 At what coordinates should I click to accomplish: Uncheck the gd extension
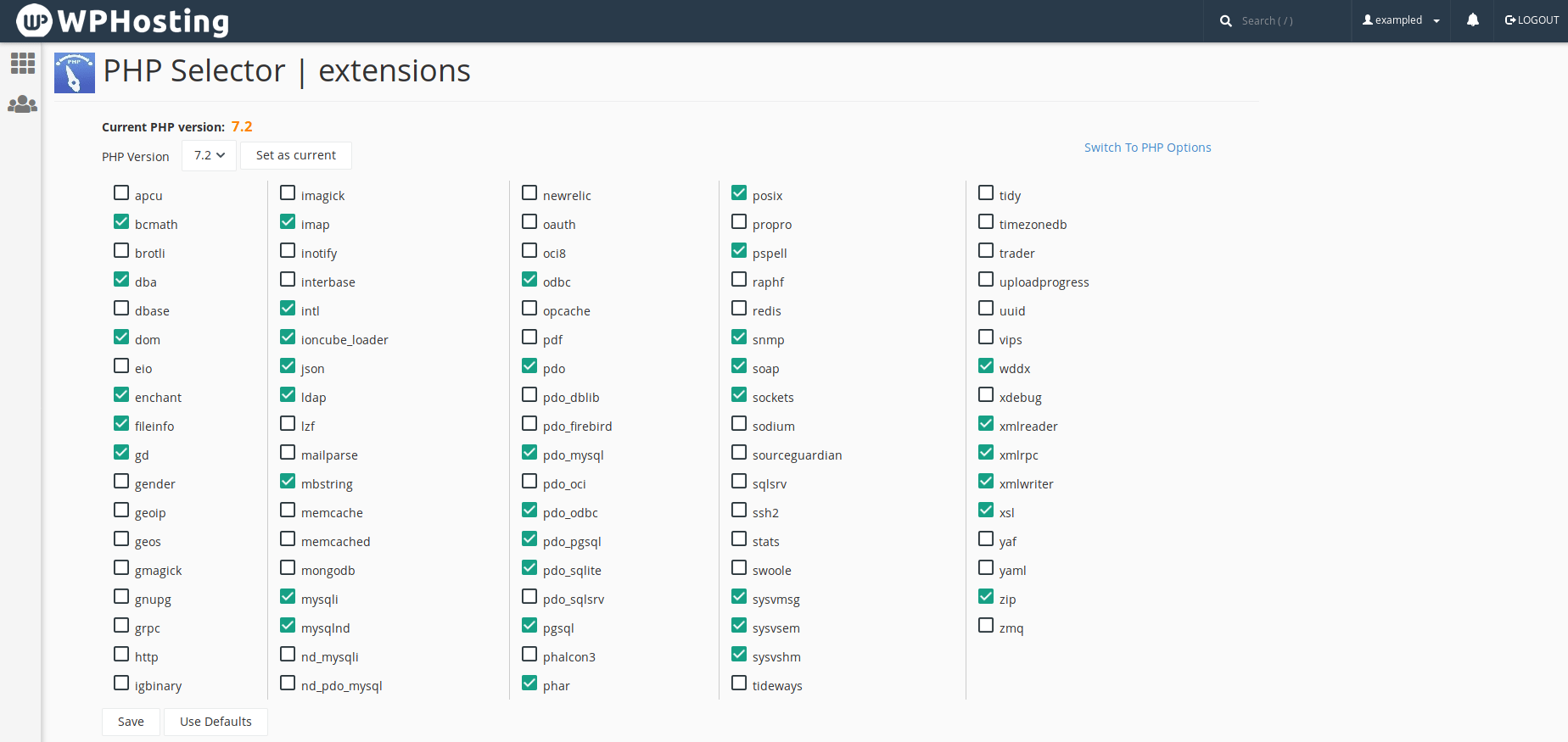[x=121, y=453]
